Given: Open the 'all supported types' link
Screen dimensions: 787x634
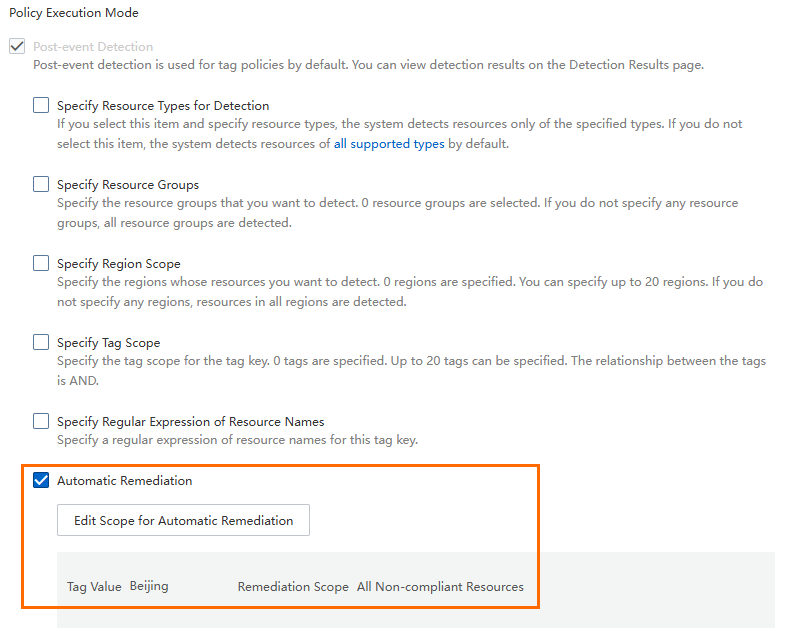Looking at the screenshot, I should [x=389, y=144].
